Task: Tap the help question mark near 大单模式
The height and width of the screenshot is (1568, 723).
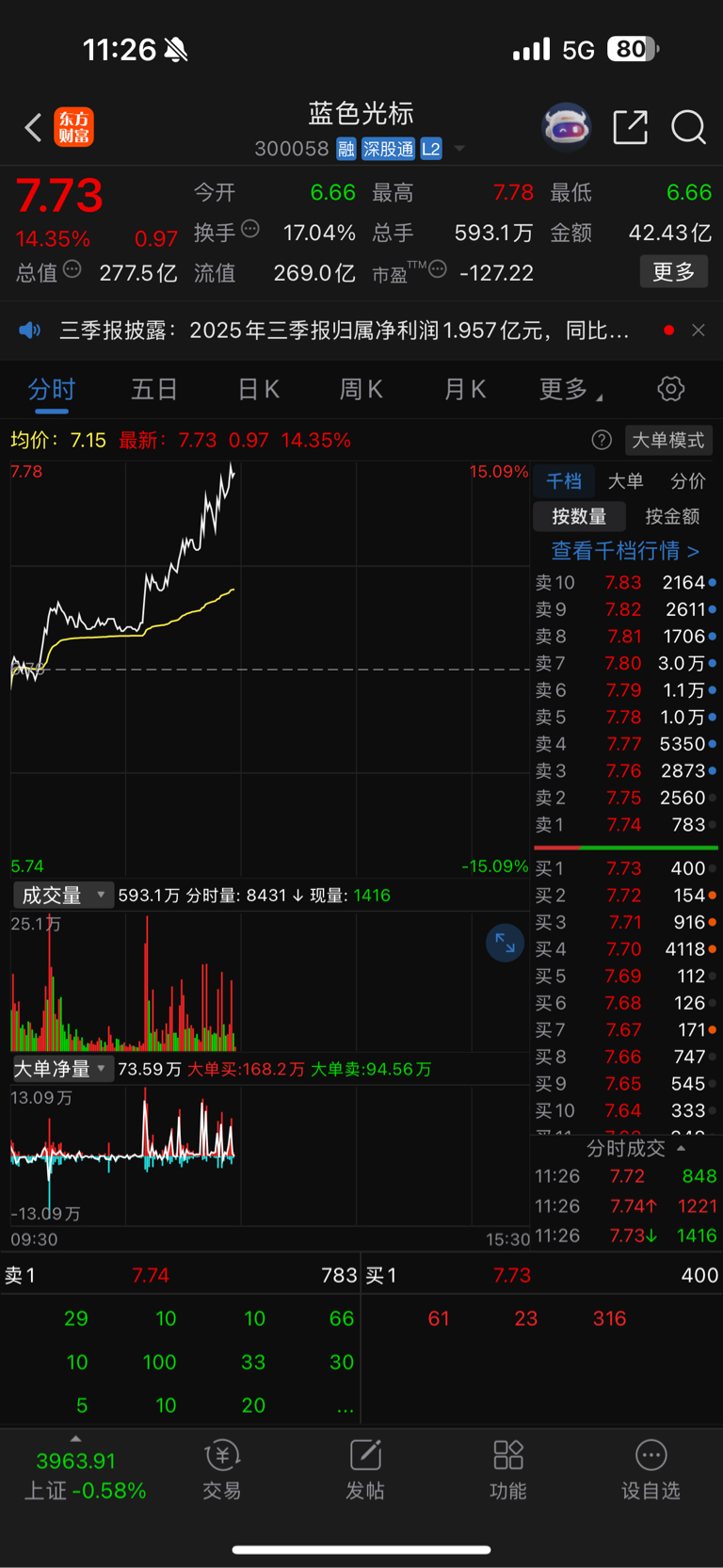Action: (602, 440)
